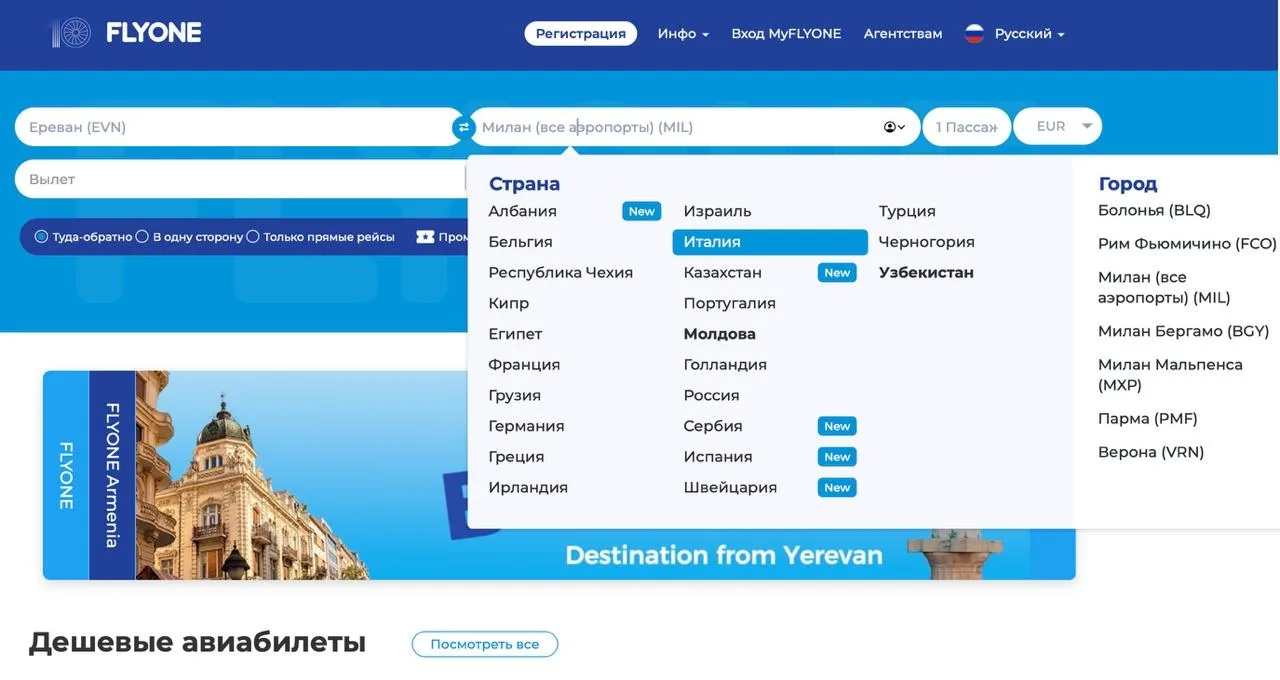Open the Destination from Yerevan banner
1280x680 pixels.
point(559,475)
